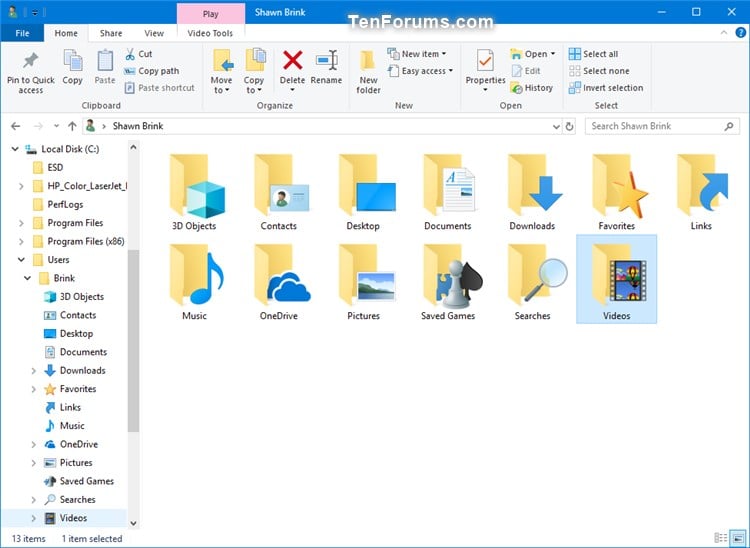Collapse the Users tree node
The image size is (750, 548).
pyautogui.click(x=21, y=260)
